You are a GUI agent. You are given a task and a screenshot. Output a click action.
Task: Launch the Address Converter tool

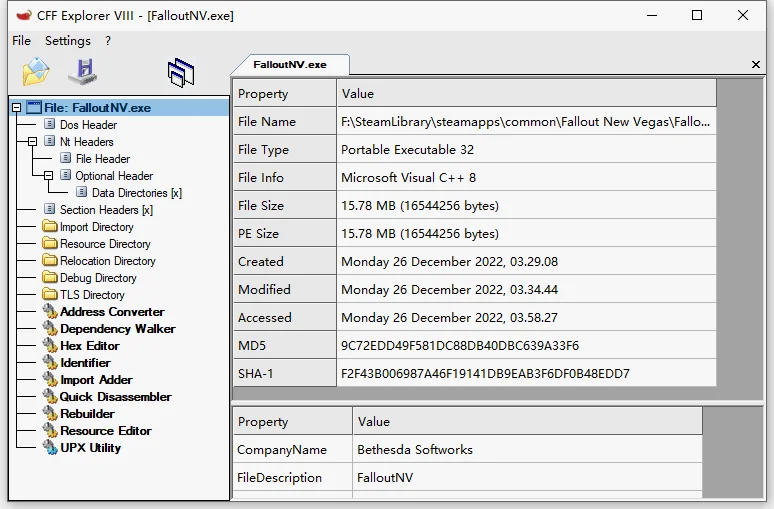pos(112,312)
